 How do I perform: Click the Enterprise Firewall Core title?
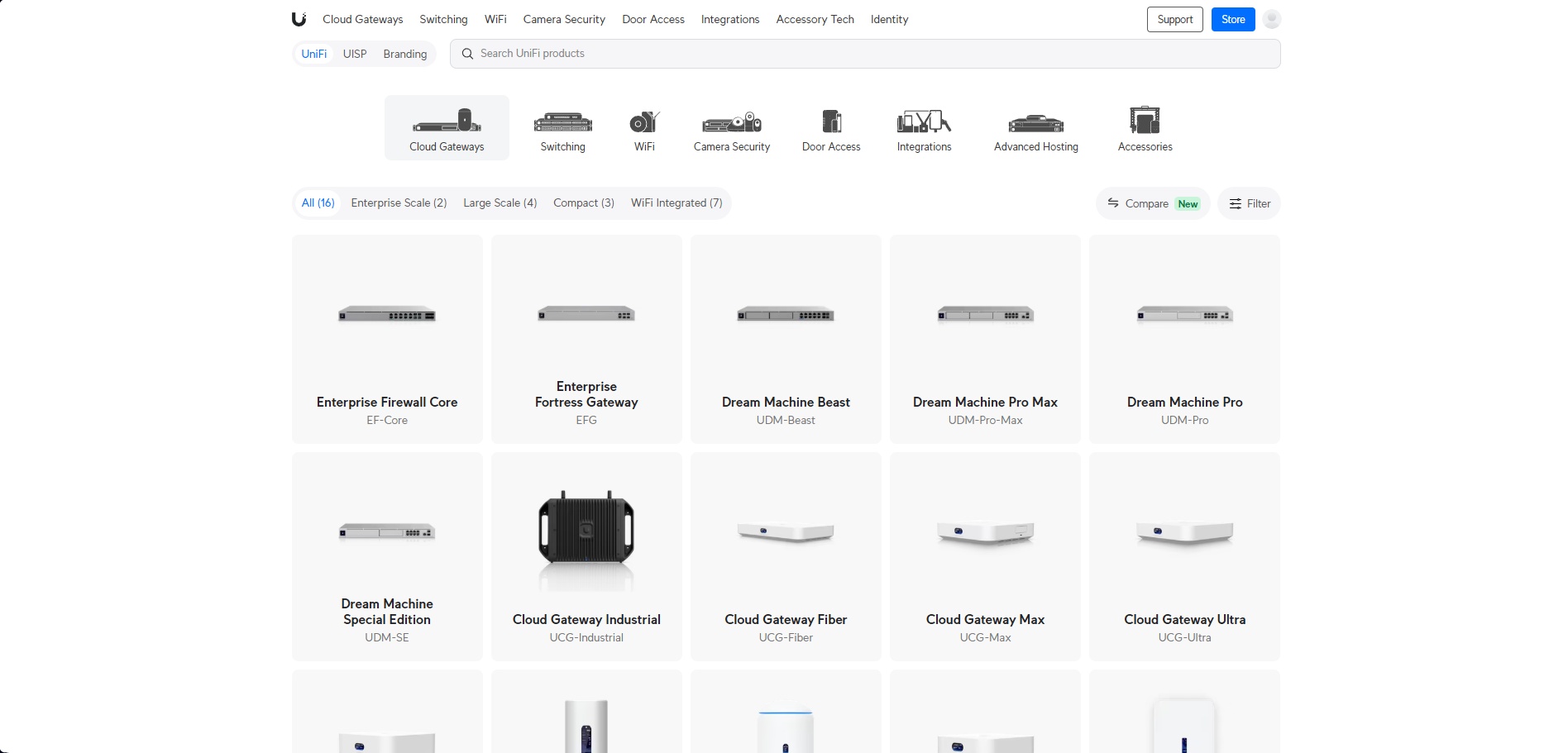click(x=387, y=402)
